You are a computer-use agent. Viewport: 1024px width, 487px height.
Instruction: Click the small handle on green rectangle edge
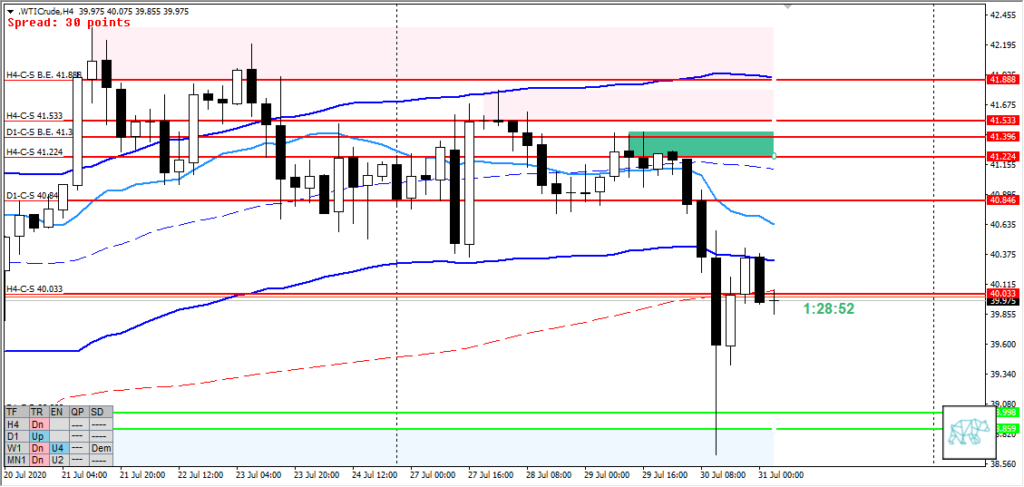pos(774,155)
